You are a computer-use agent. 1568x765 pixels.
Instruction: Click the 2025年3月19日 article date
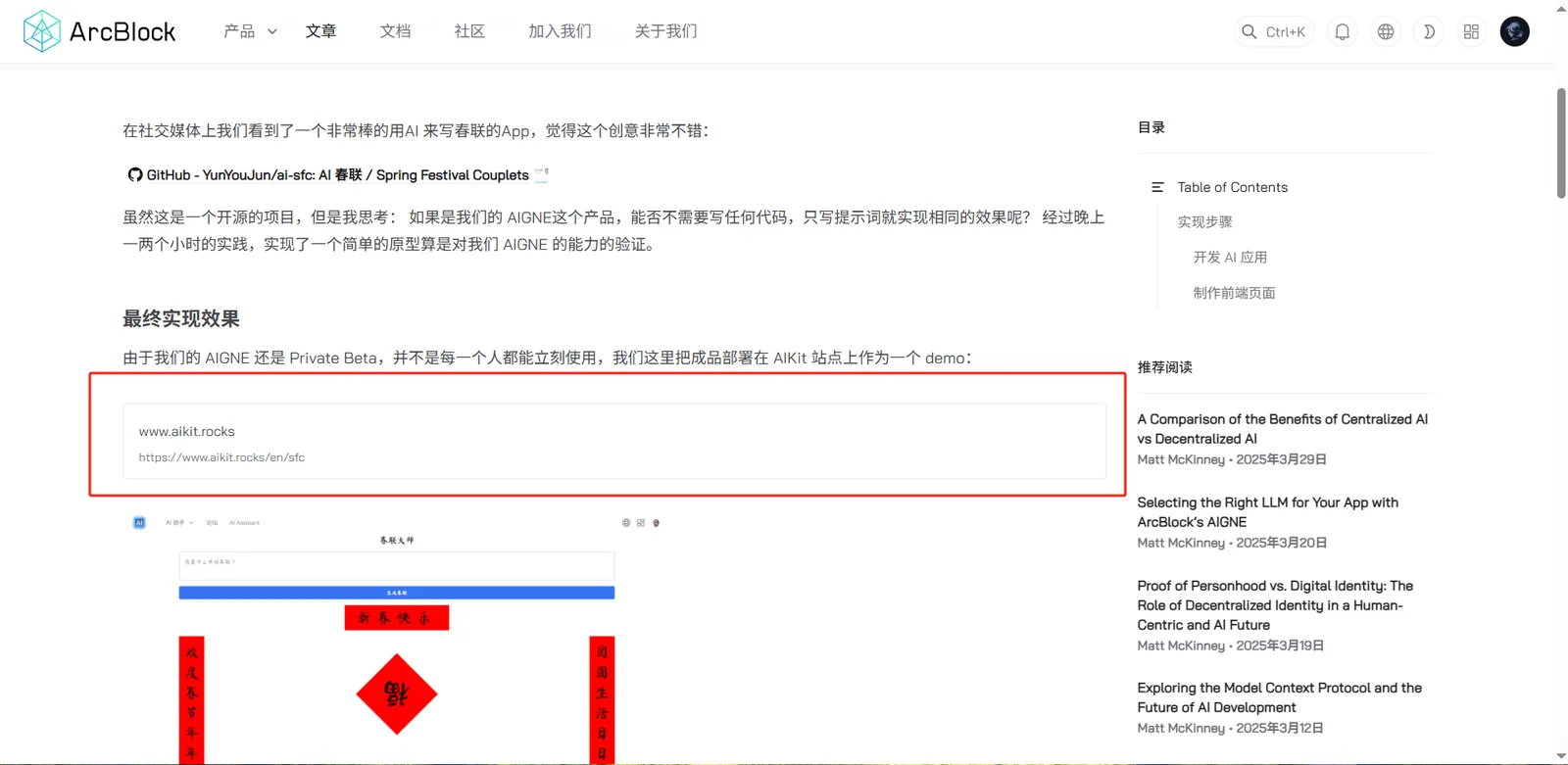[x=1280, y=645]
